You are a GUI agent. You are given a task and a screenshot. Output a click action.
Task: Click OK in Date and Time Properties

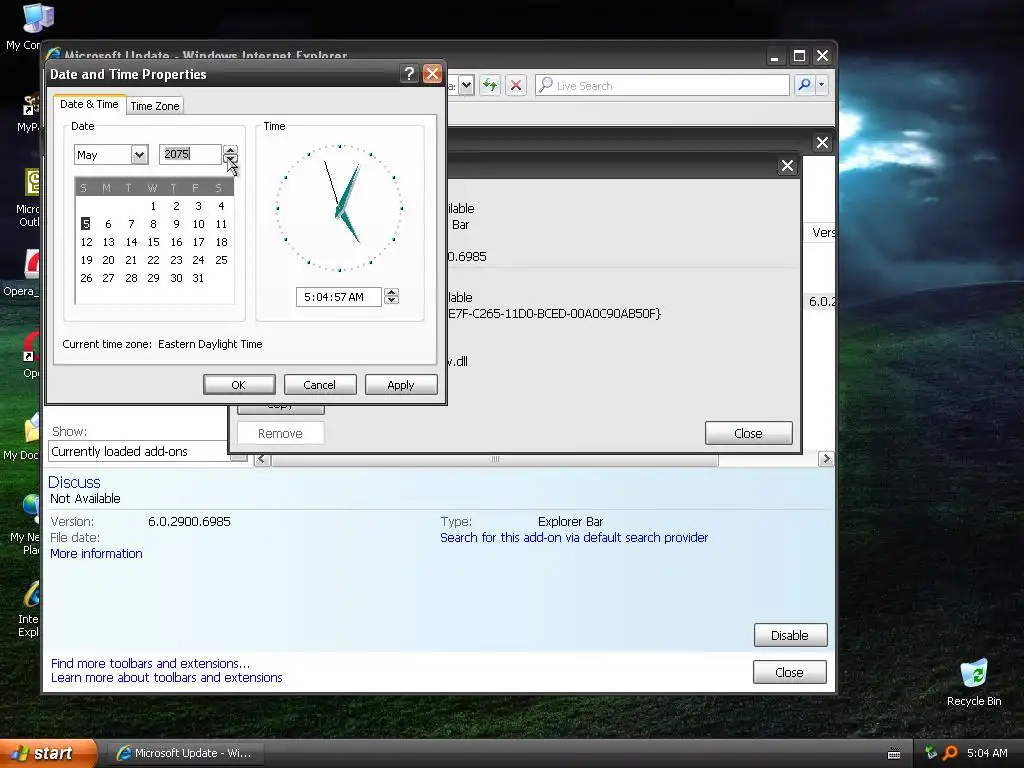[239, 385]
